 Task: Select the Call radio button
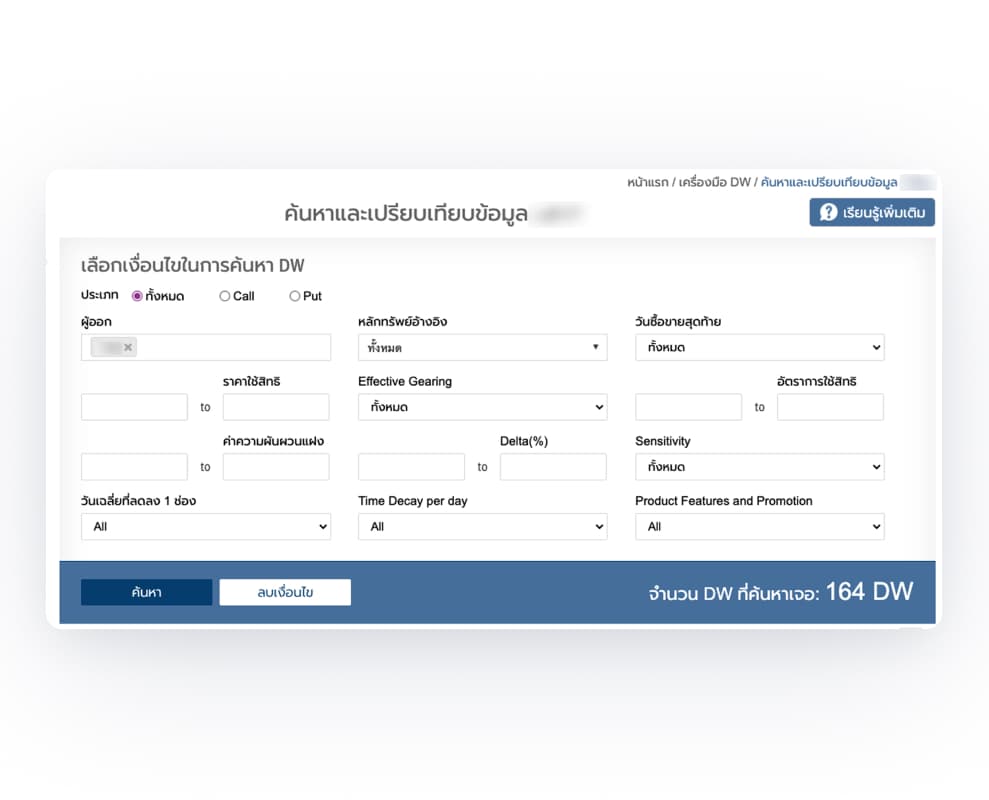pos(225,296)
